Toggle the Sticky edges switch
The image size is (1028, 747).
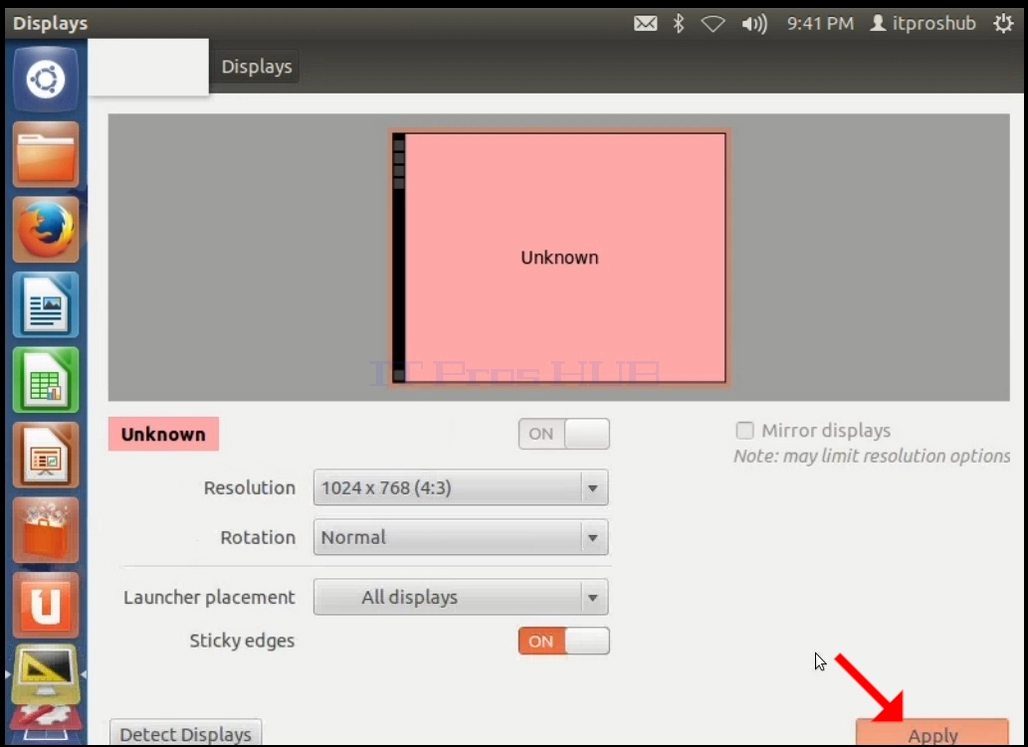564,641
